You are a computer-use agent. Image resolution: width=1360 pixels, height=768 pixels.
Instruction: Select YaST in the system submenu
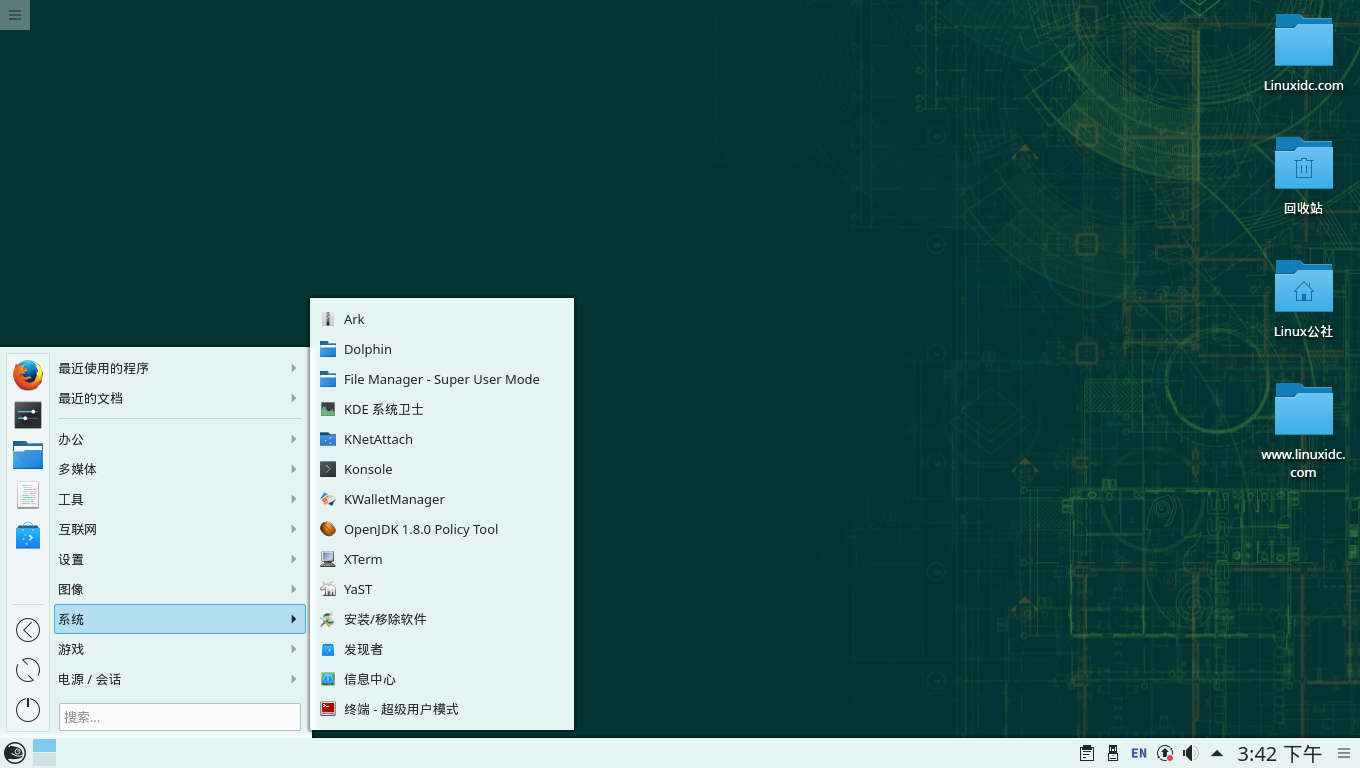pyautogui.click(x=358, y=589)
